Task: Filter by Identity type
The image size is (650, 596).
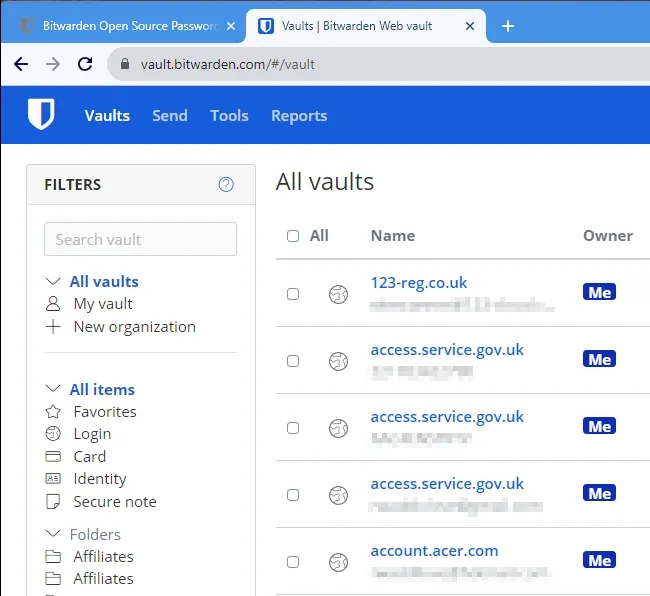Action: (x=100, y=479)
